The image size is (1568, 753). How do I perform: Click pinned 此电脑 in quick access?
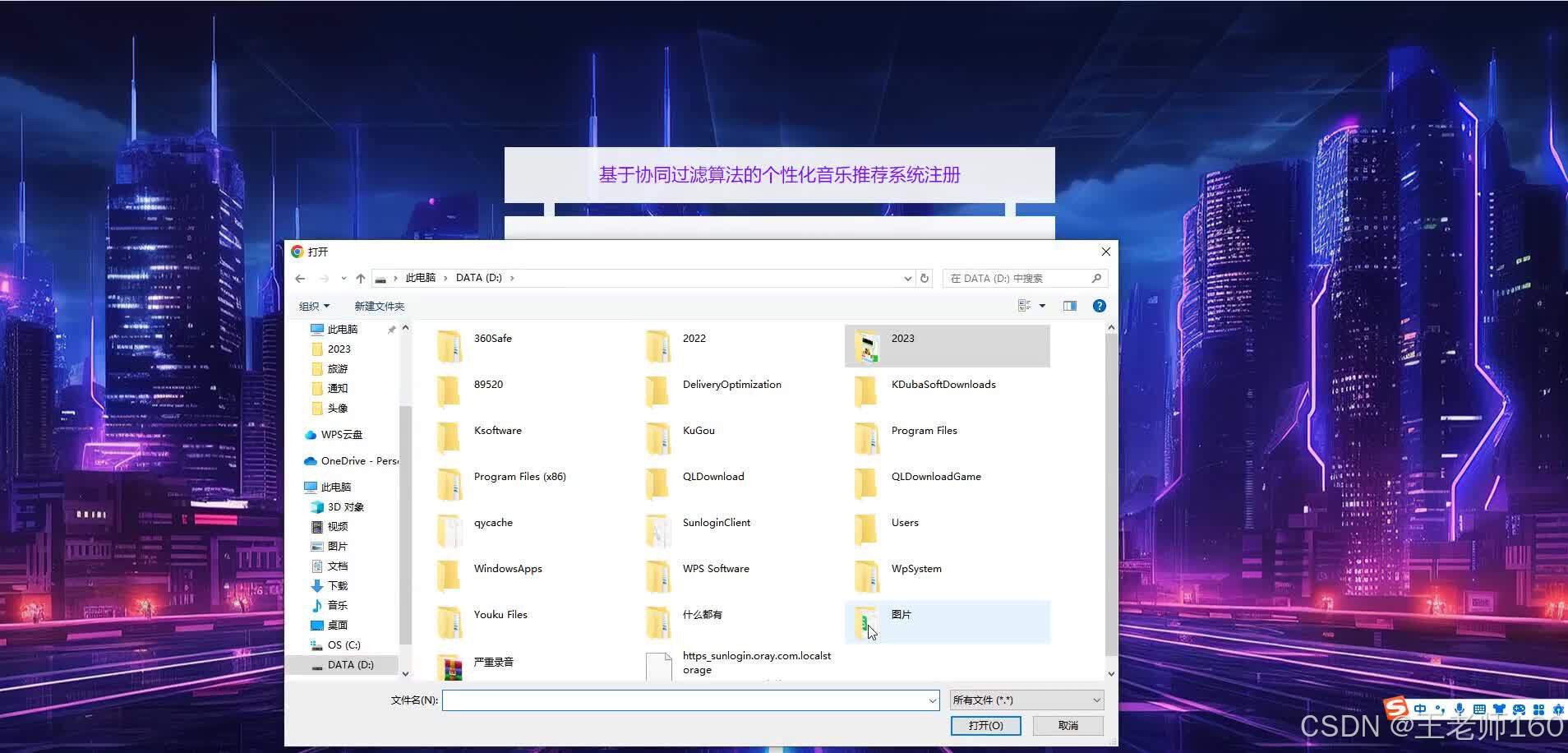pos(343,329)
